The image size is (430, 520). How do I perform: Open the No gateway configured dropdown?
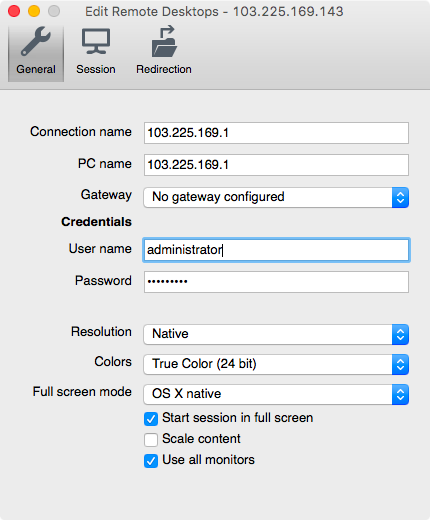pyautogui.click(x=276, y=197)
